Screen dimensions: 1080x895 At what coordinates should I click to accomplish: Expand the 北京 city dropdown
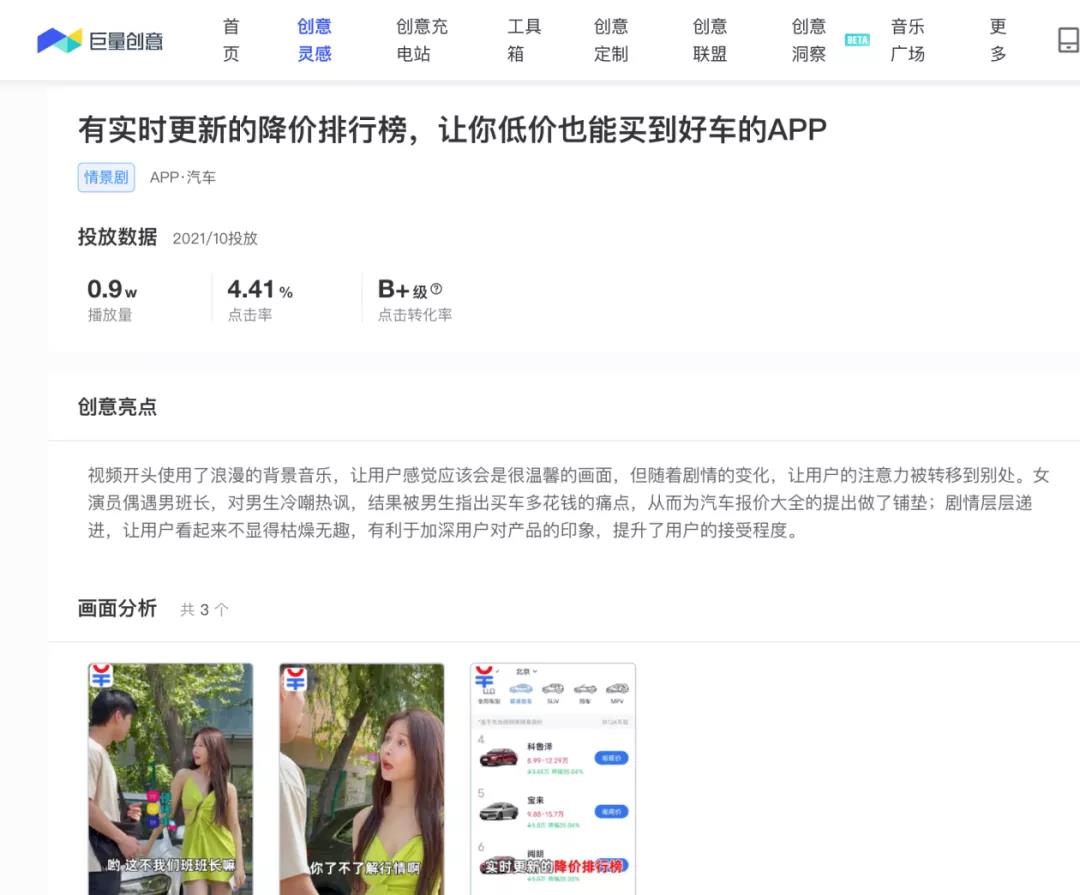tap(526, 671)
